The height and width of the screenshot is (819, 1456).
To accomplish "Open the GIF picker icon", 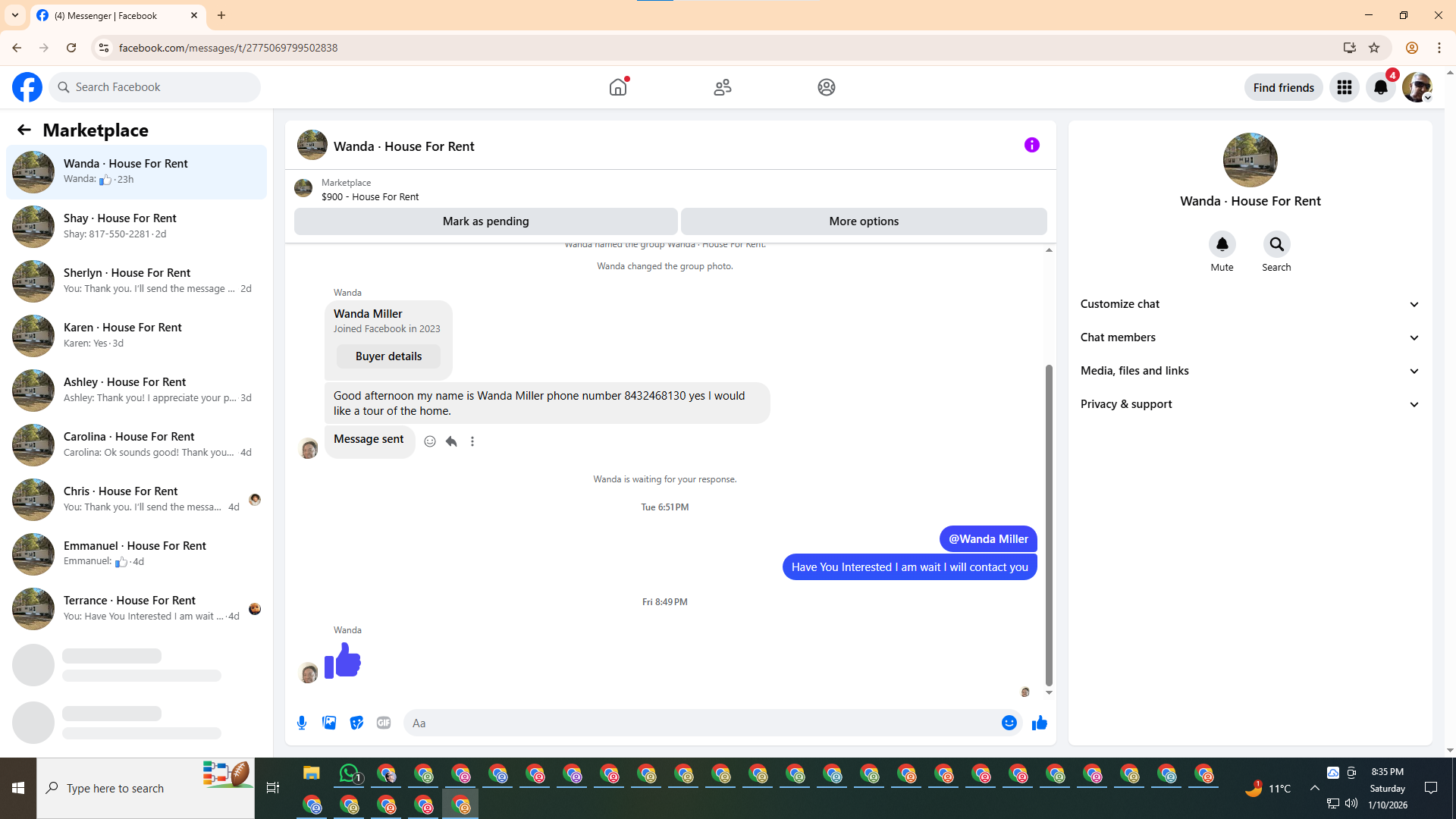I will tap(384, 723).
